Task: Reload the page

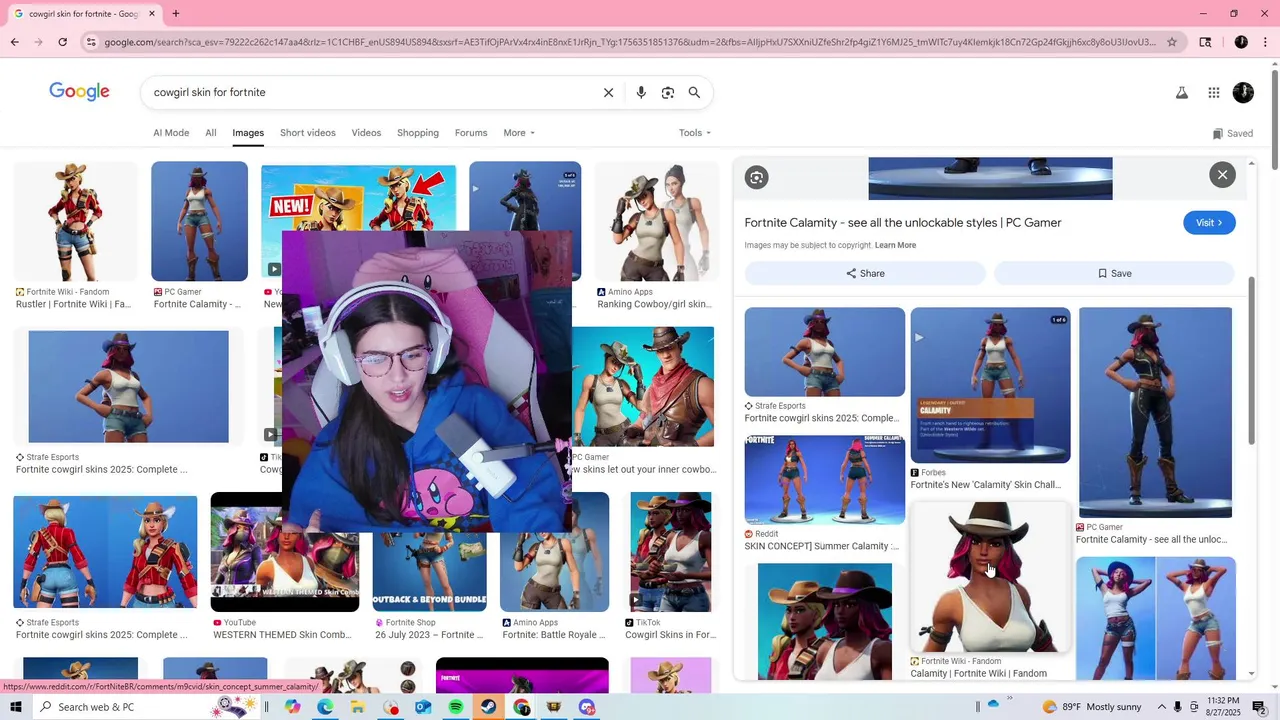Action: (x=62, y=42)
